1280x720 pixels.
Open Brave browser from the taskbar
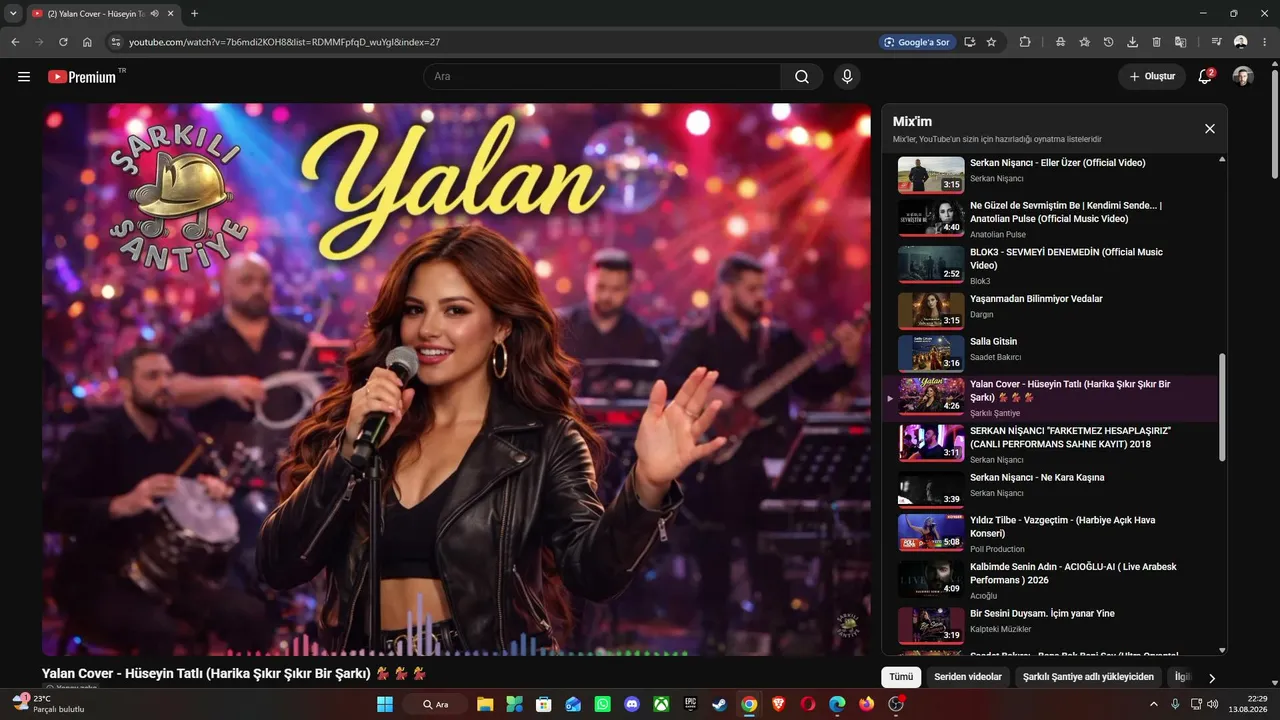pyautogui.click(x=778, y=704)
